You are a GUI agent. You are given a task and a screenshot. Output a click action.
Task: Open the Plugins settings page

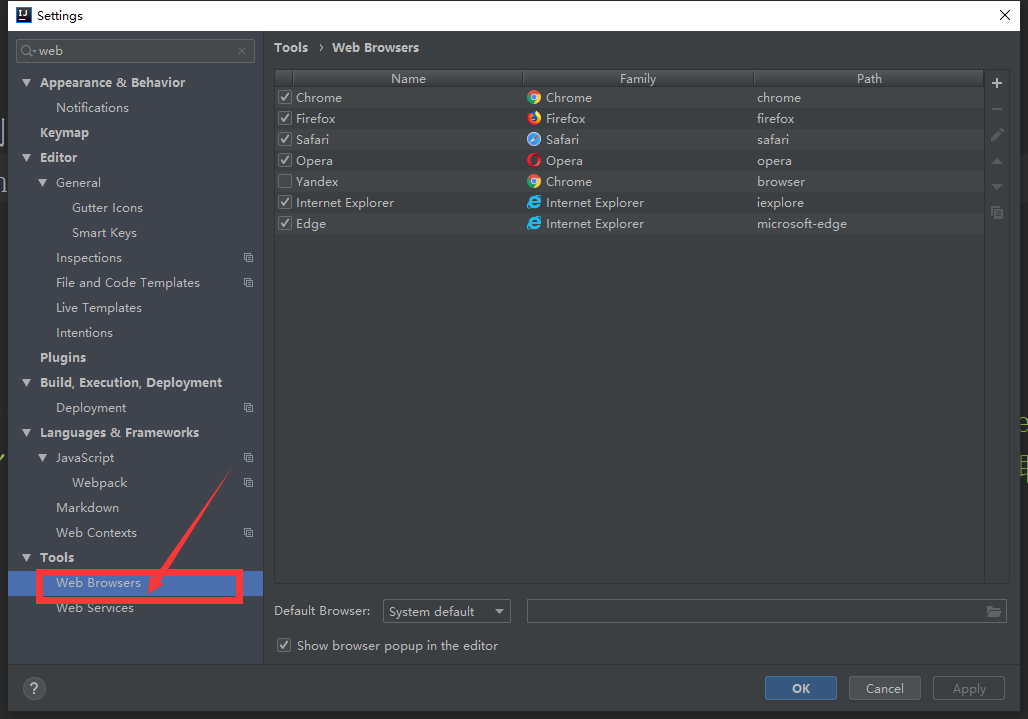pyautogui.click(x=63, y=358)
